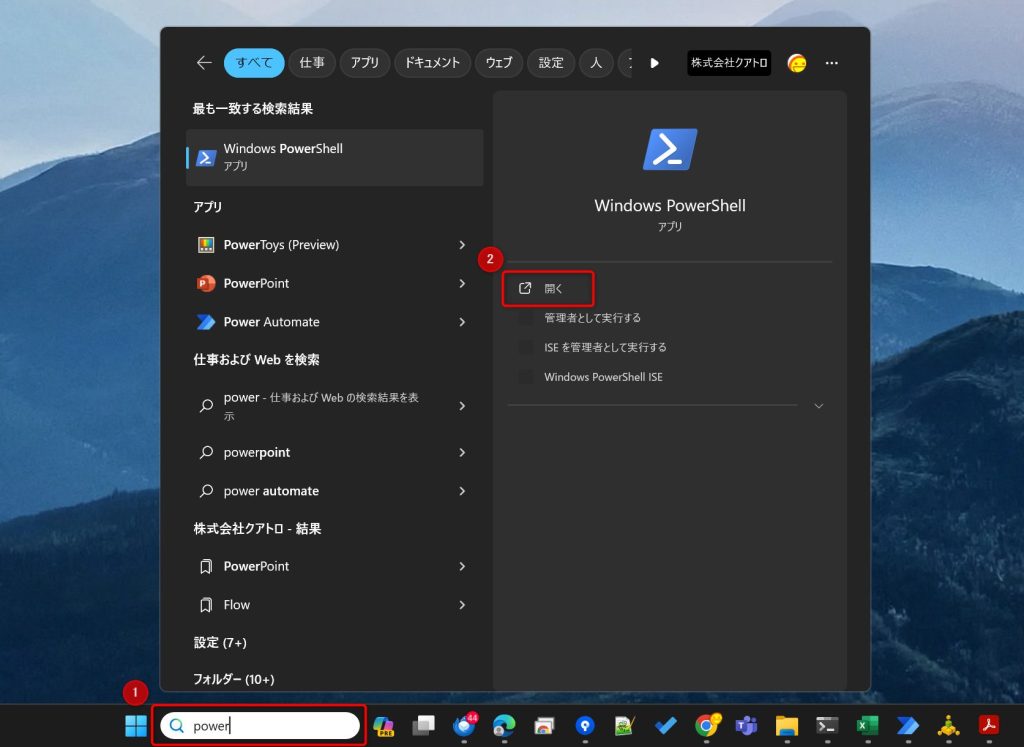Select the power automate search suggestion
The height and width of the screenshot is (747, 1024).
tap(334, 491)
